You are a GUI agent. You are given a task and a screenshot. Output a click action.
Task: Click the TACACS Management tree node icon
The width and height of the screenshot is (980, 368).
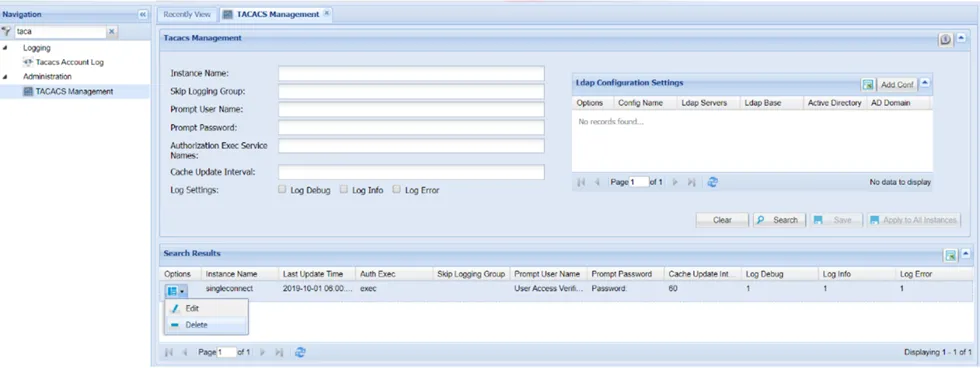coord(28,91)
